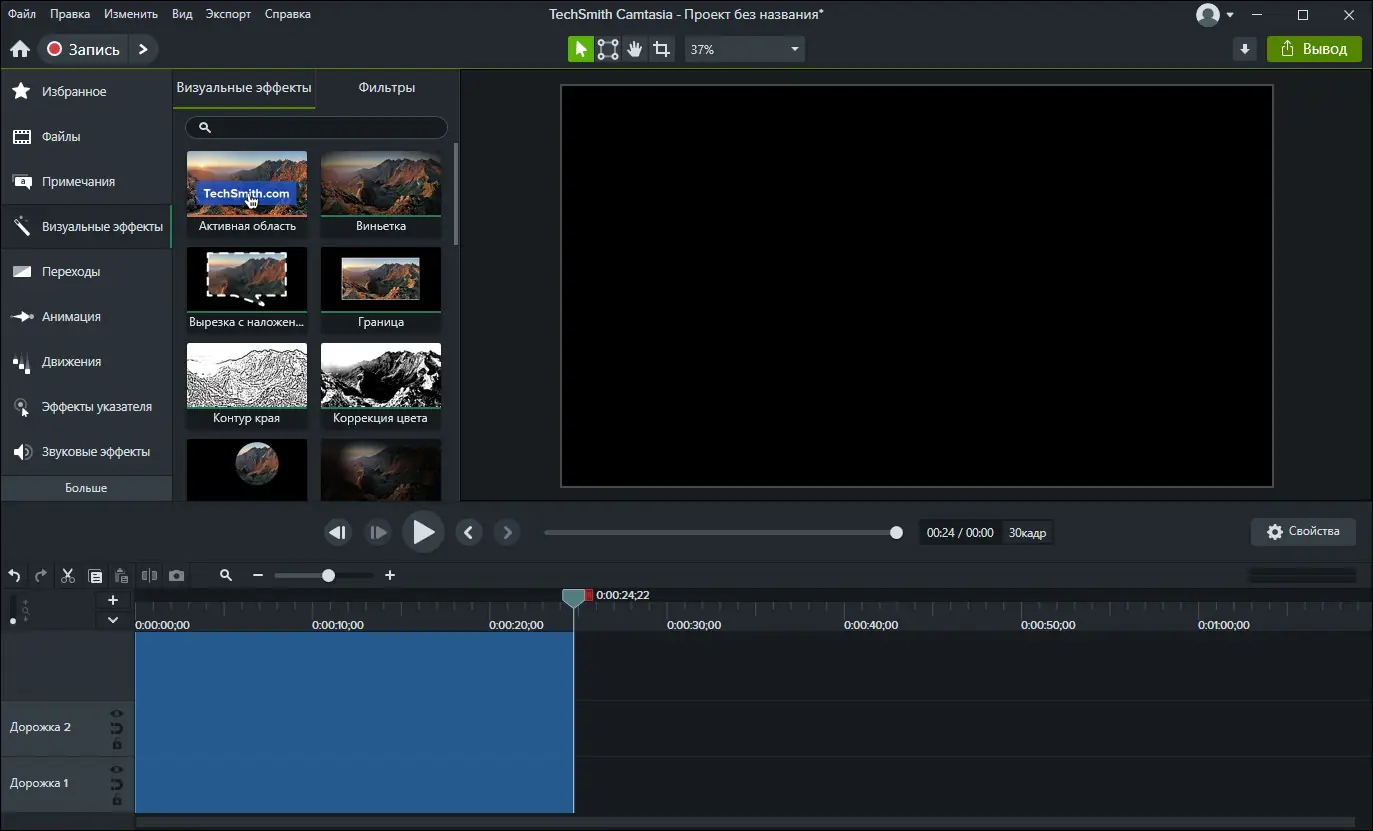
Task: Toggle the lock on Дорожка 1
Action: click(117, 799)
